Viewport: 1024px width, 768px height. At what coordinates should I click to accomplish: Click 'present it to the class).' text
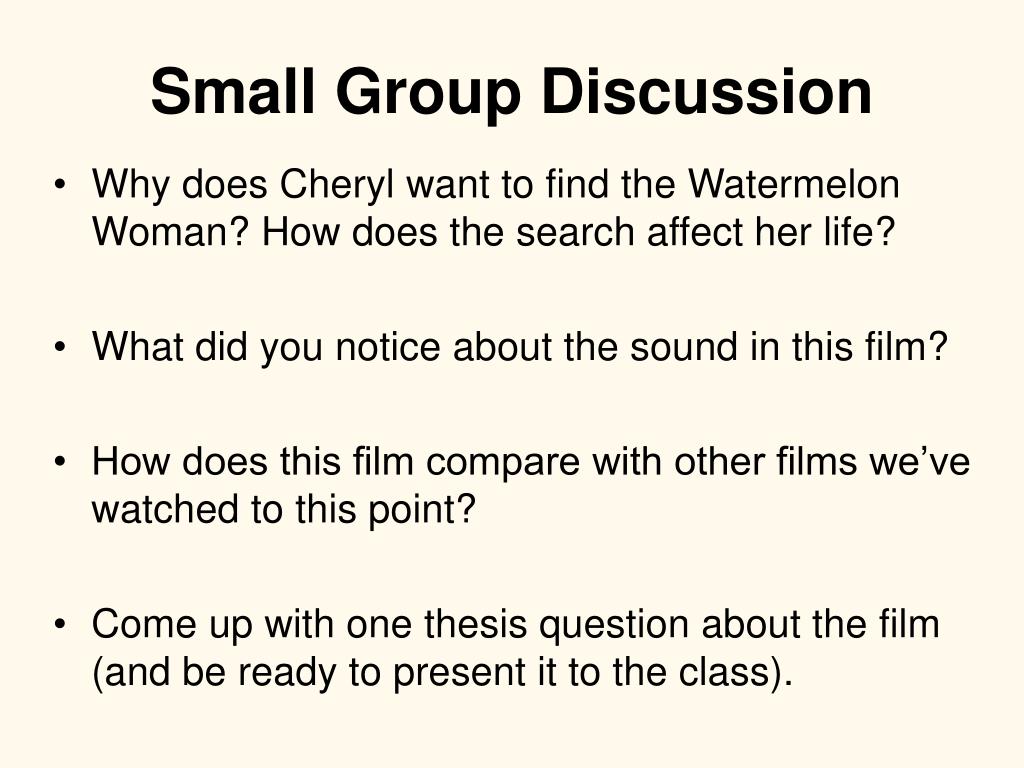592,674
